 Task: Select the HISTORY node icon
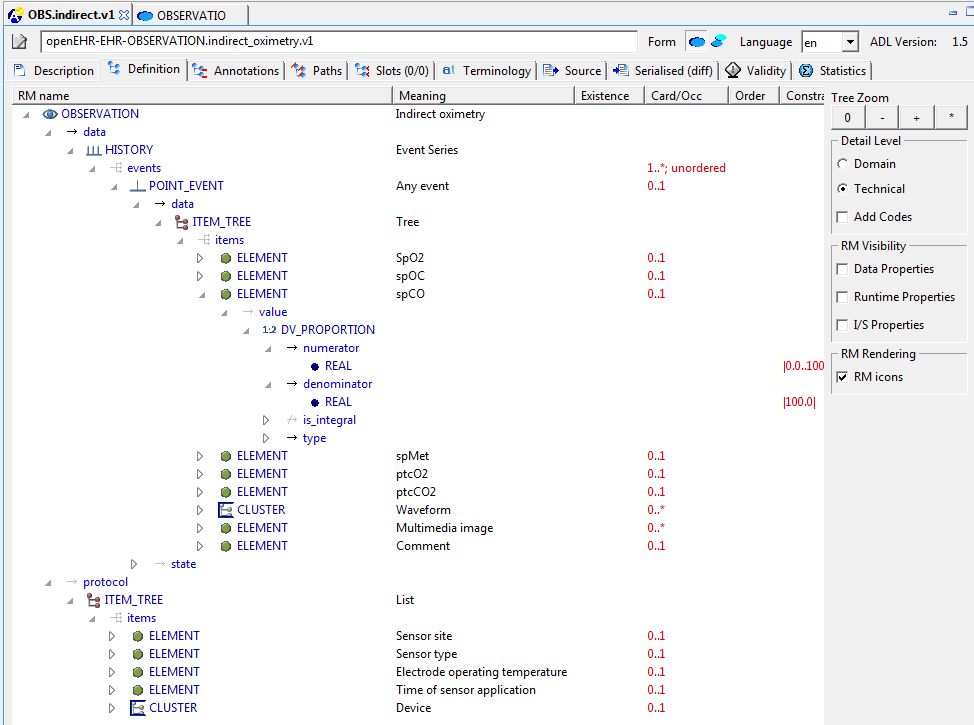click(x=94, y=150)
